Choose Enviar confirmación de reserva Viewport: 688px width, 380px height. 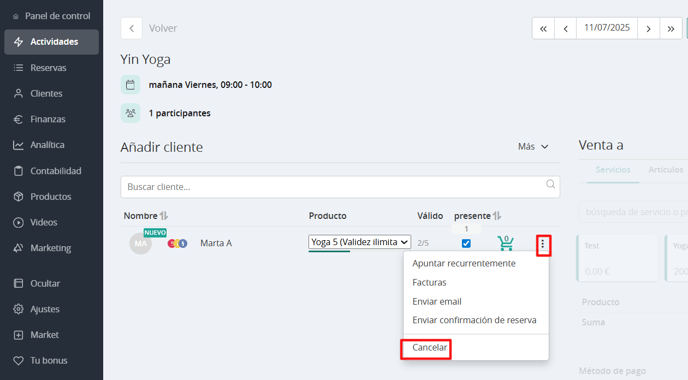tap(474, 320)
